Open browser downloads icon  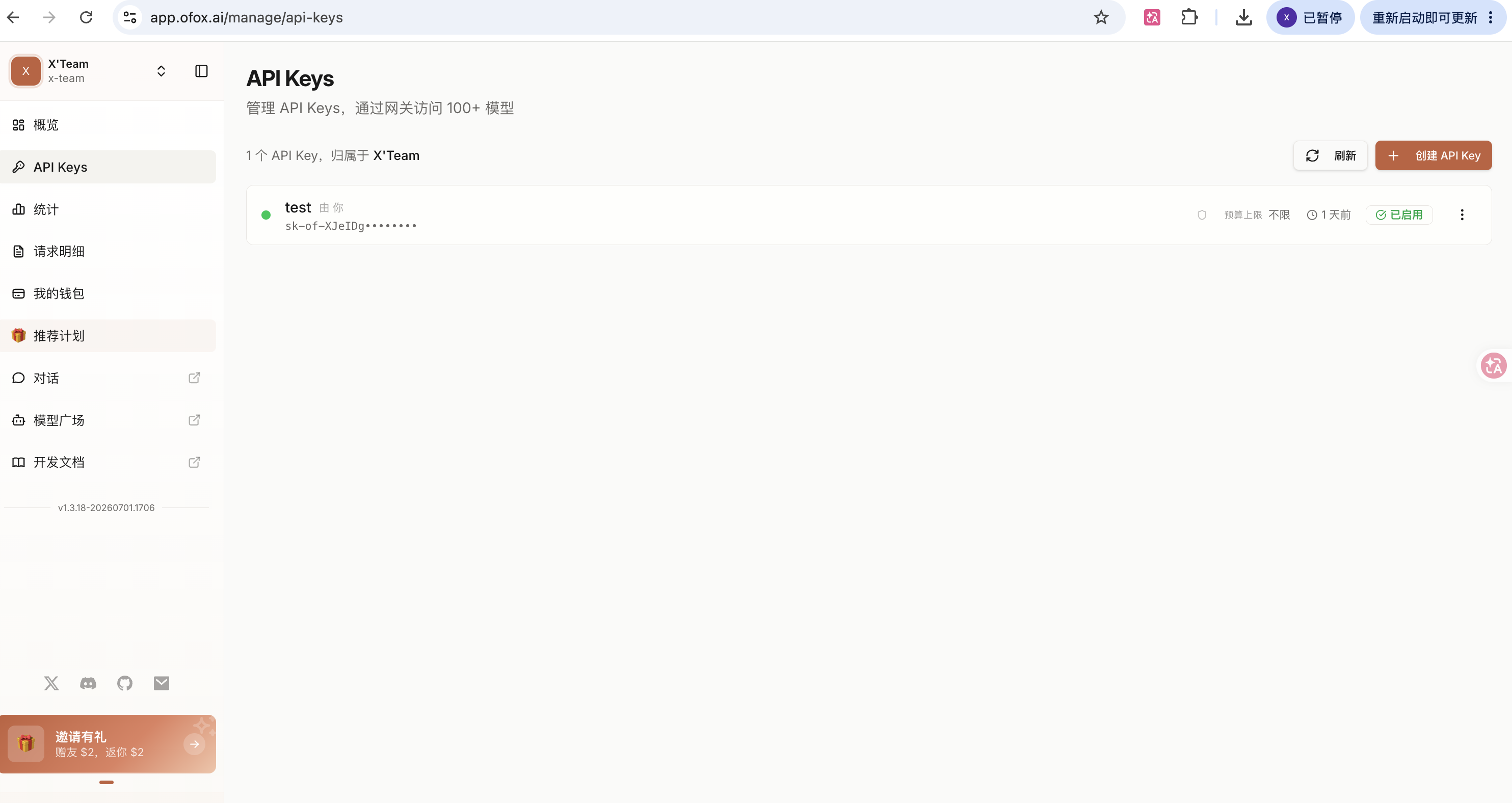click(x=1243, y=18)
